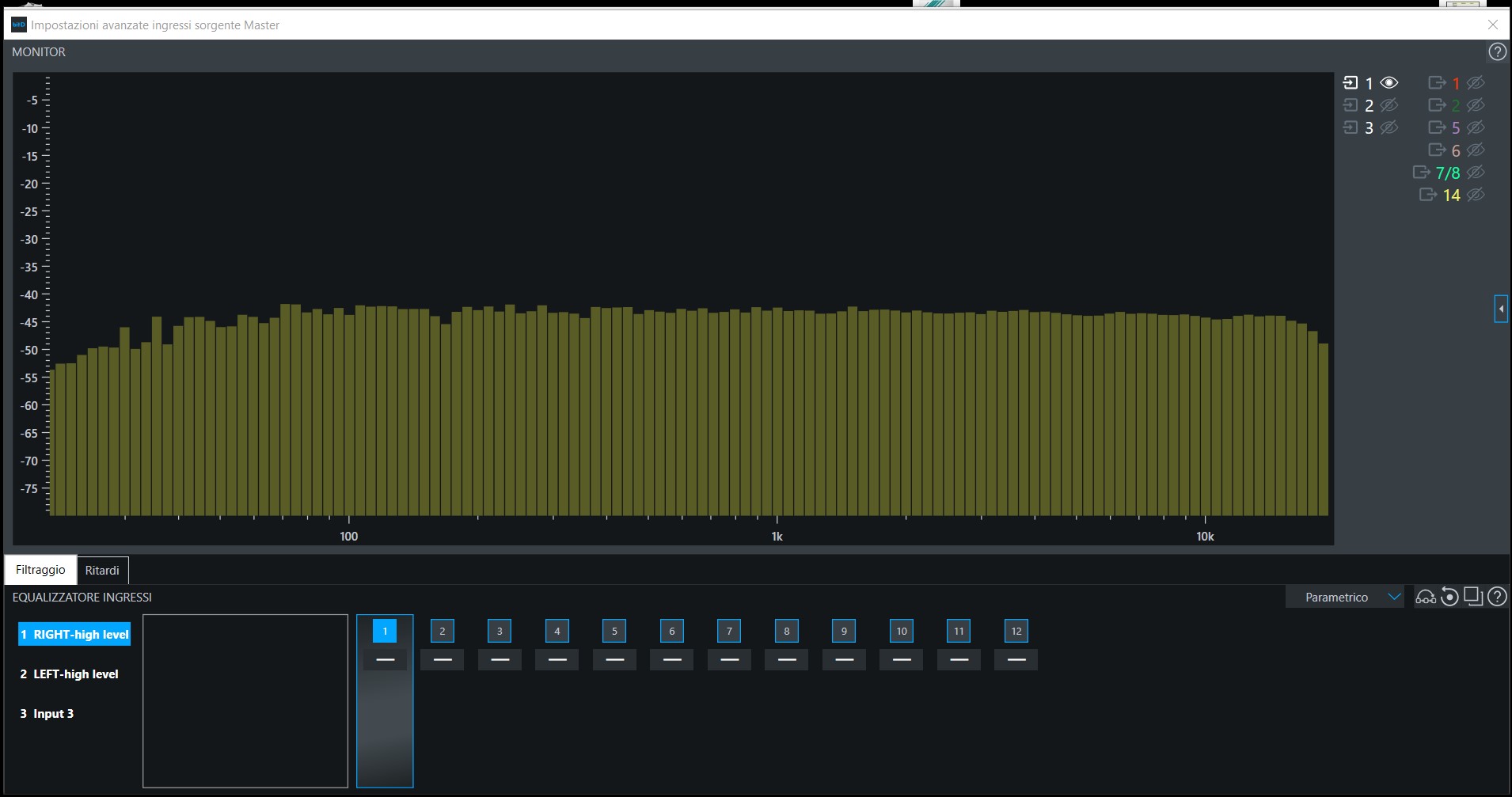This screenshot has height=797, width=1512.
Task: Click the input 3 channel arrow icon
Action: click(x=1351, y=127)
